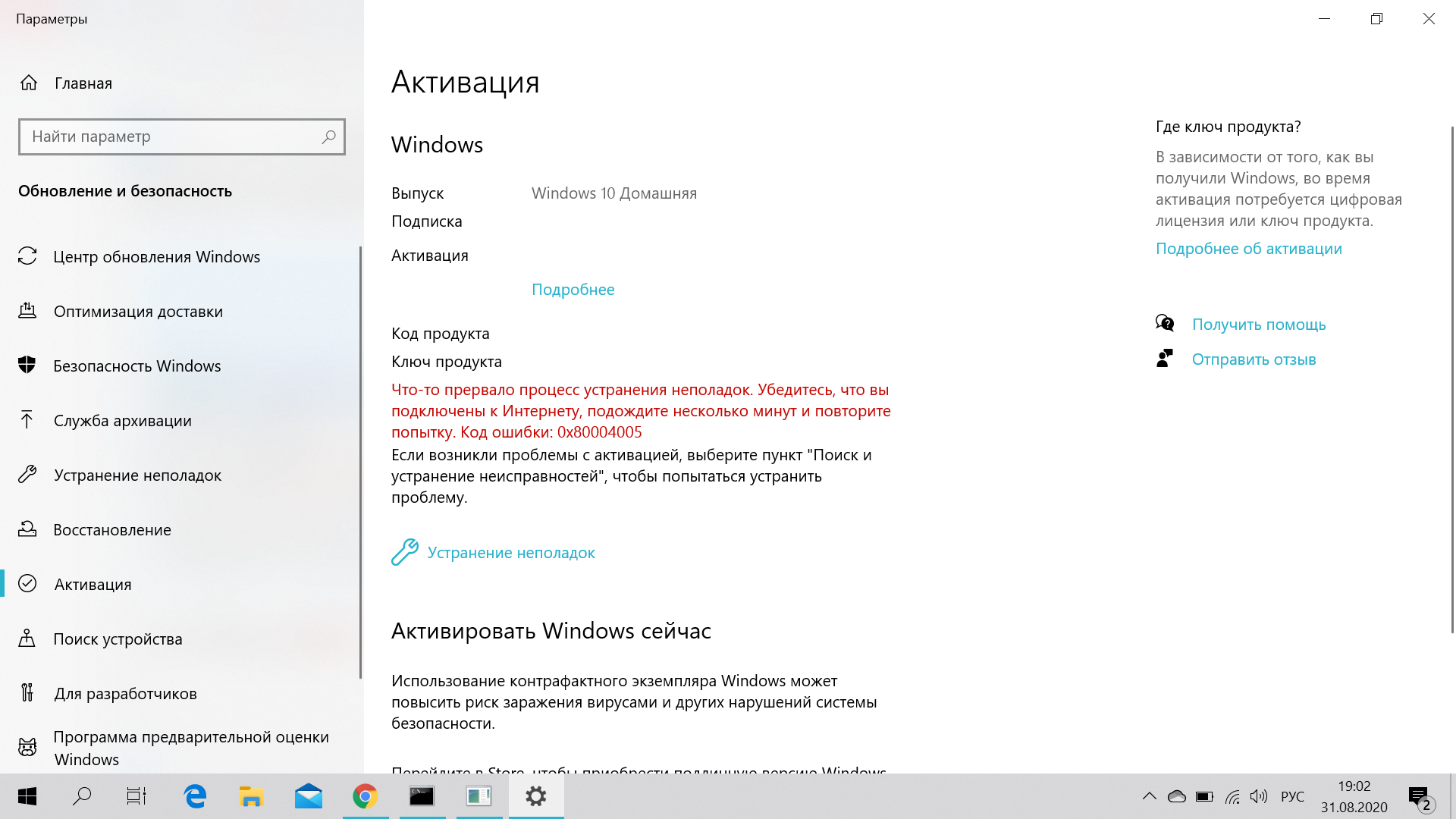Click the main page vertical scrollbar

pyautogui.click(x=1452, y=379)
